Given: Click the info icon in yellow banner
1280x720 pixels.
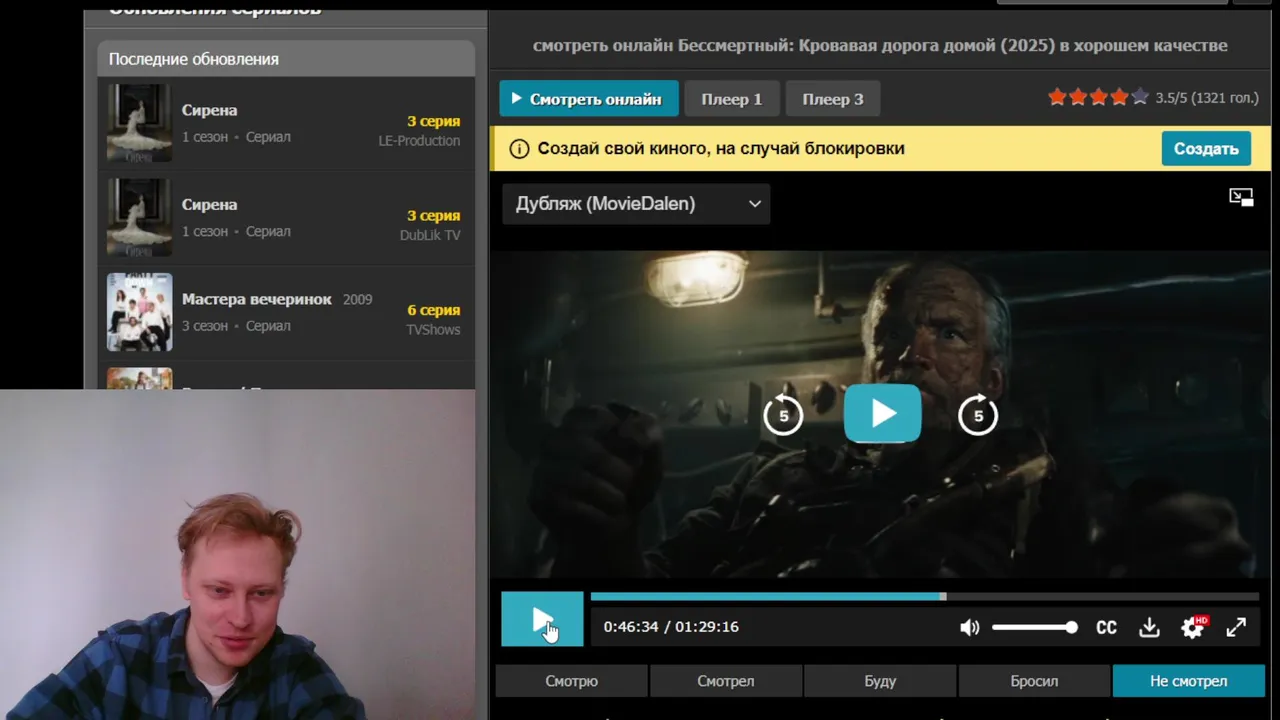Looking at the screenshot, I should (x=519, y=149).
